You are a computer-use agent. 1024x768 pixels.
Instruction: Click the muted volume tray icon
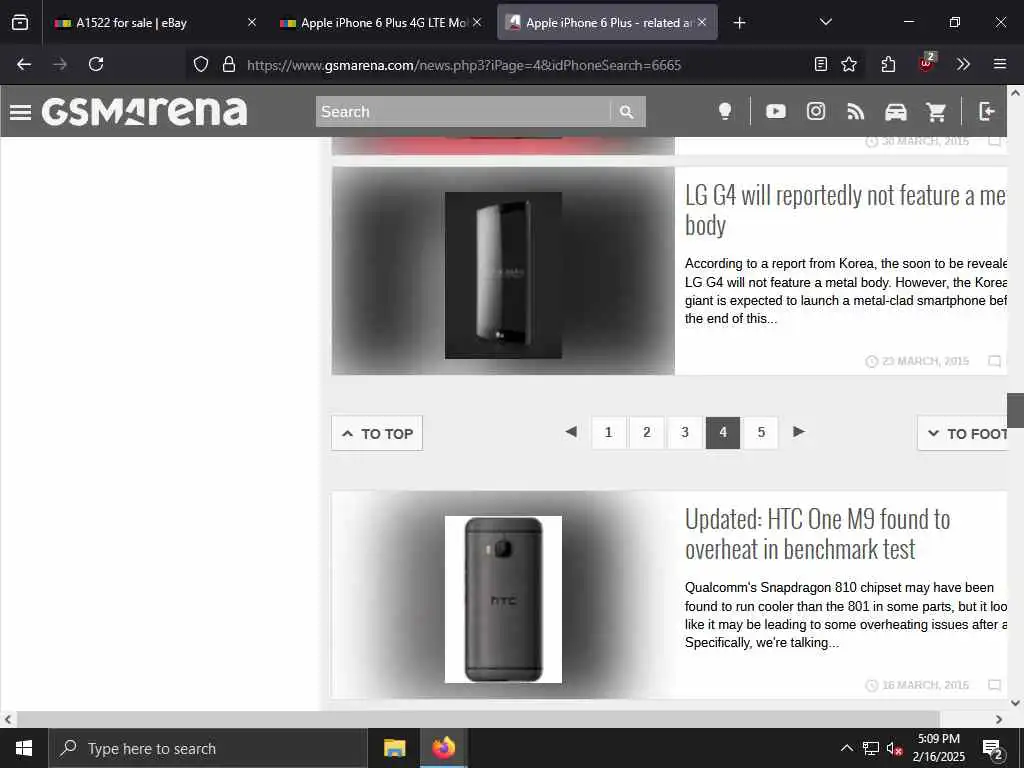[x=895, y=748]
